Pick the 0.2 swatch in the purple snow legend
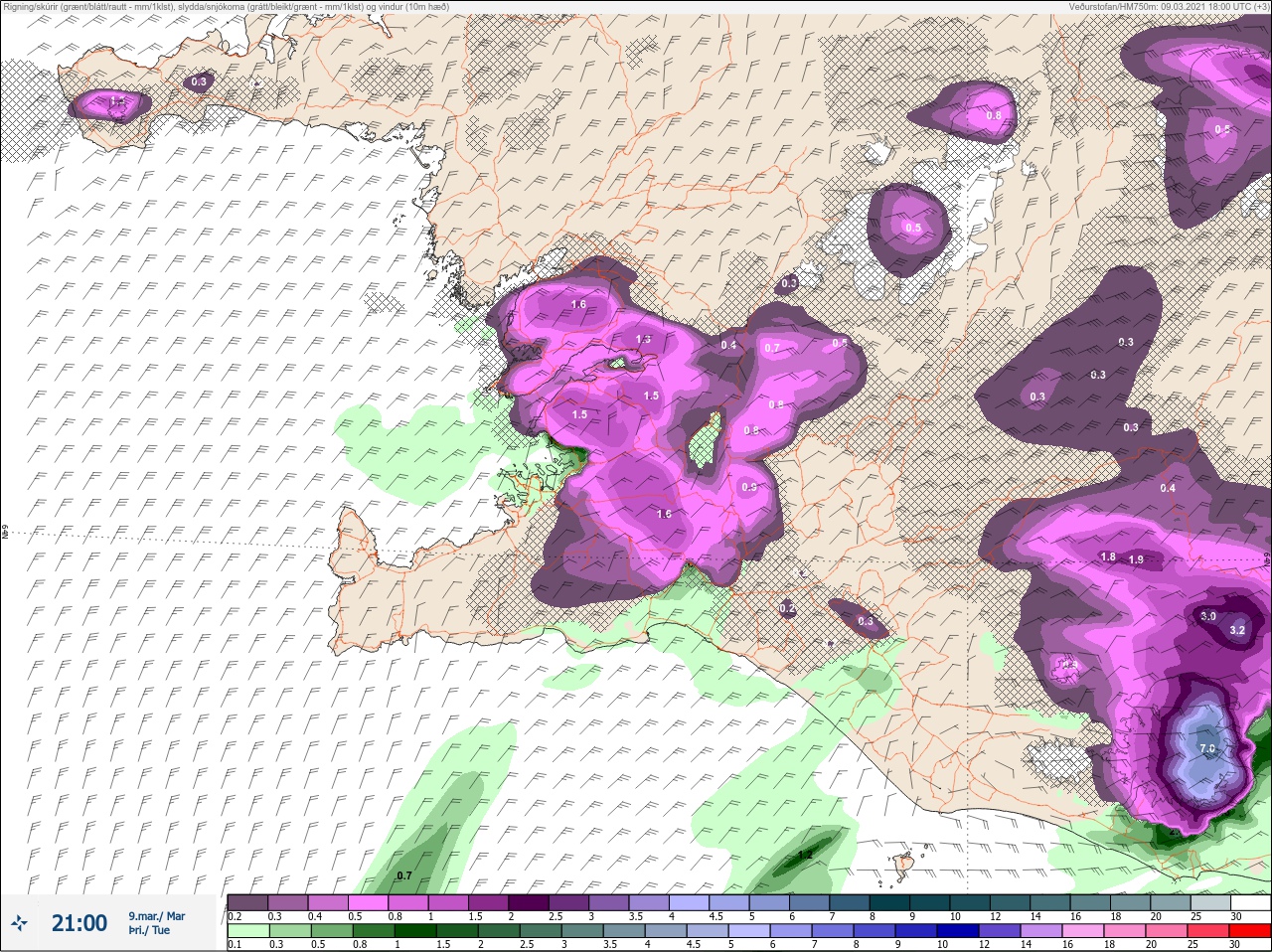 click(247, 902)
